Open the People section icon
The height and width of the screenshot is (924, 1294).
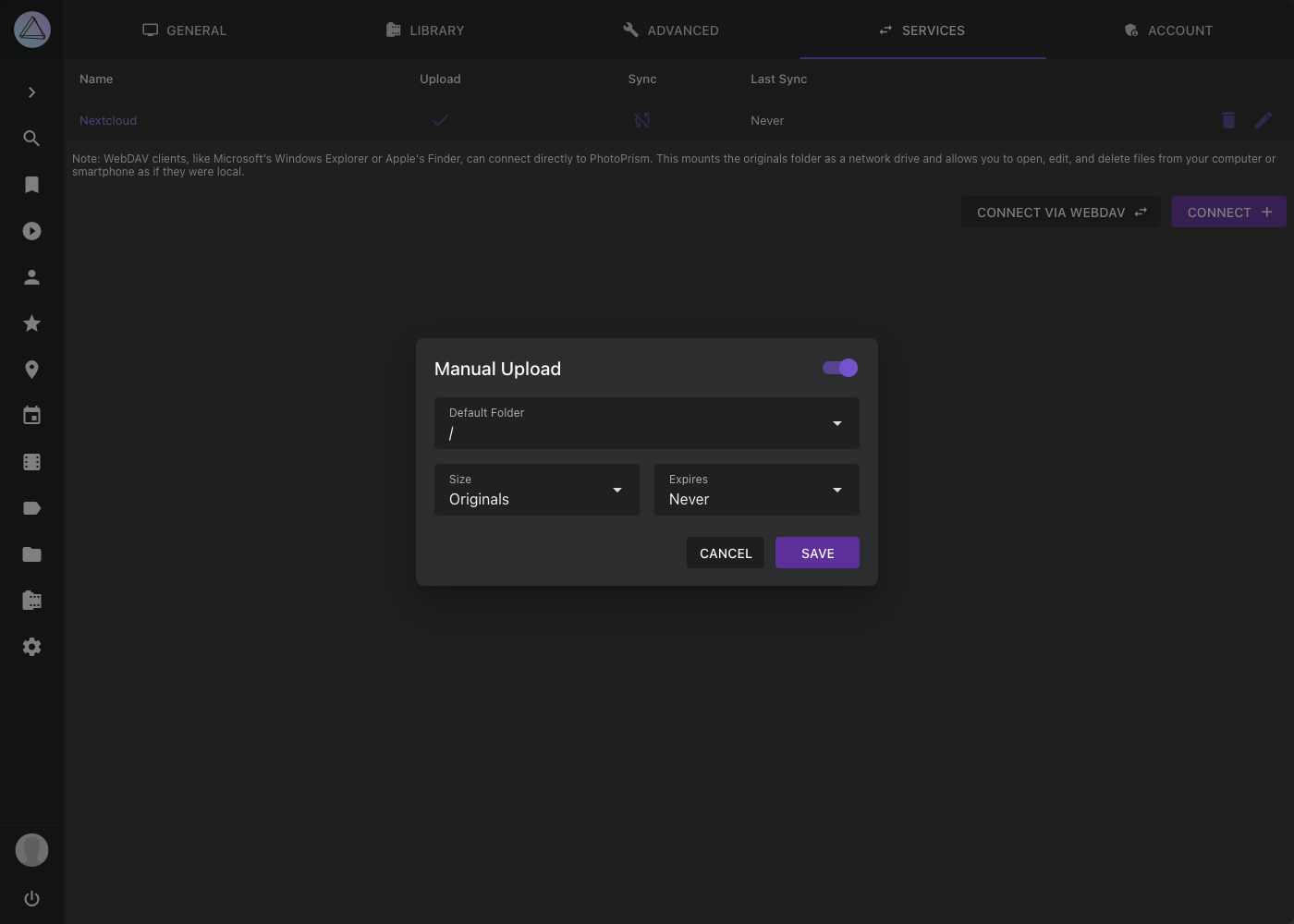coord(31,276)
